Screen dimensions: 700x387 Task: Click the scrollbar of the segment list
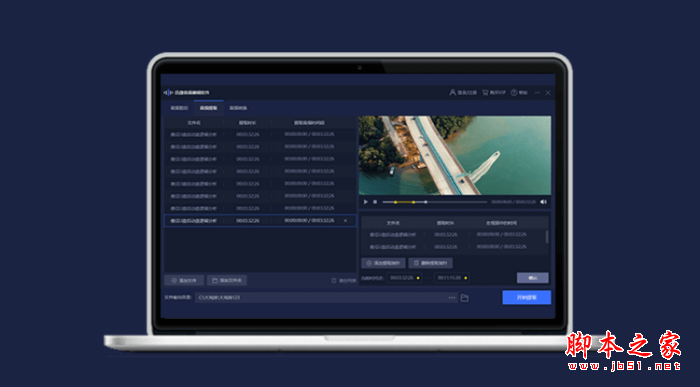(547, 237)
